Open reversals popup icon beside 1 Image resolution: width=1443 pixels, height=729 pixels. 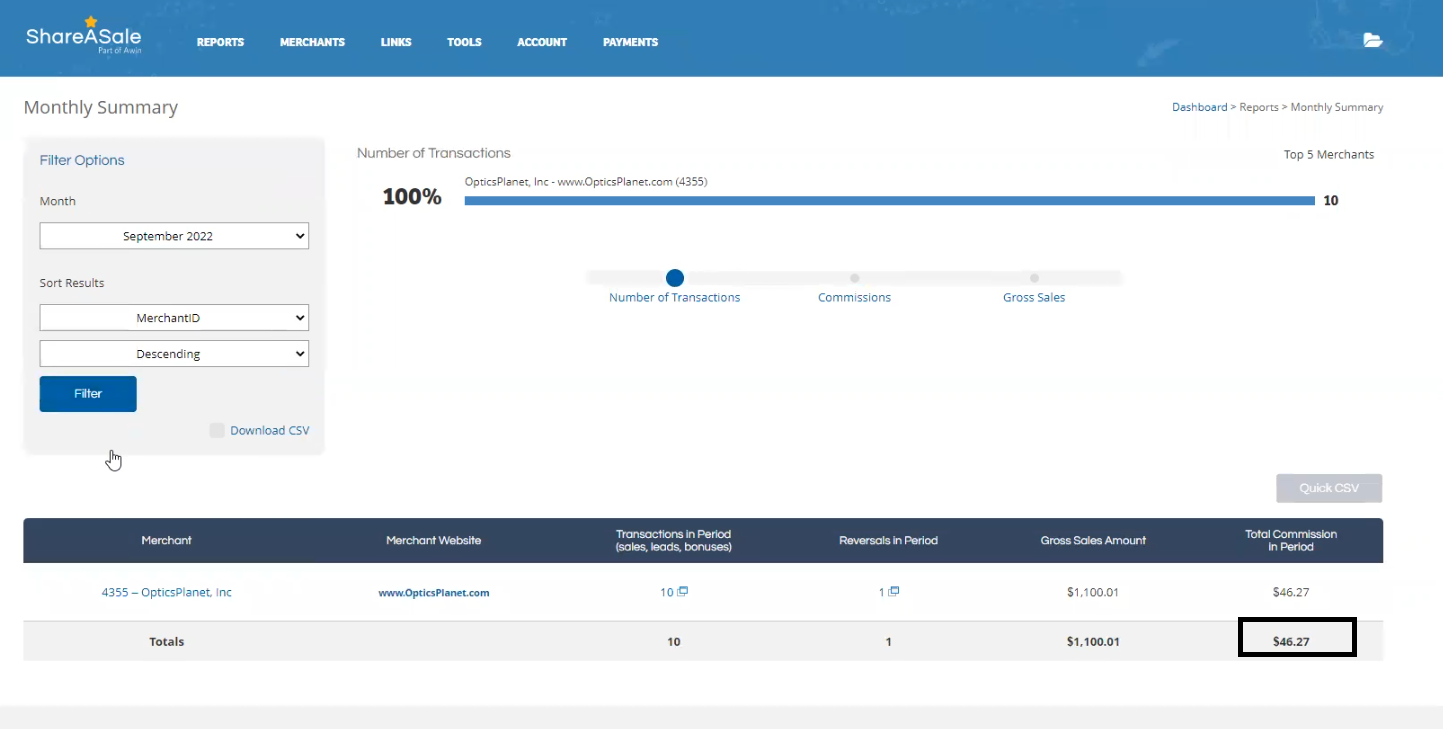point(894,591)
